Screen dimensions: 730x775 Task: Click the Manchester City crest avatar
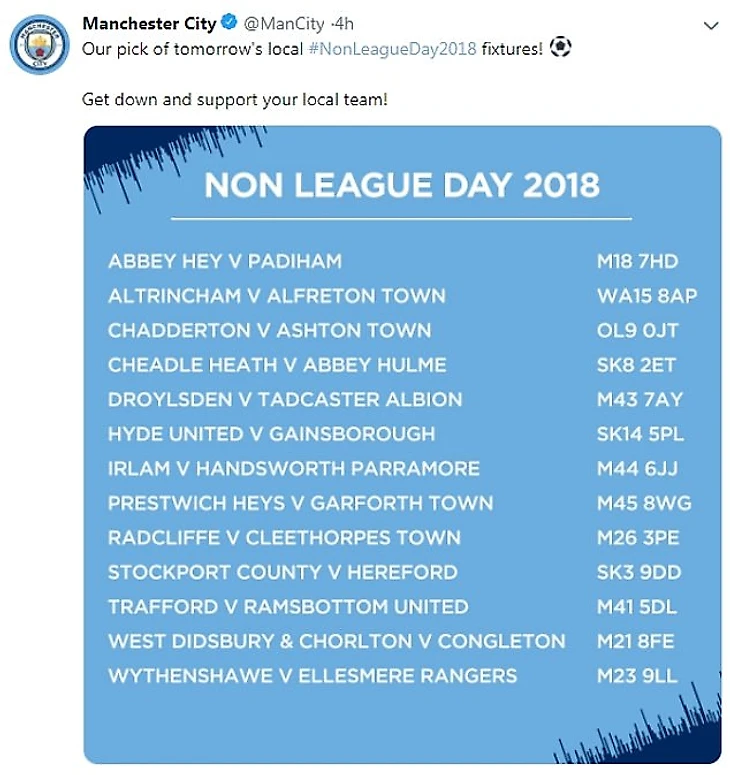tap(39, 44)
